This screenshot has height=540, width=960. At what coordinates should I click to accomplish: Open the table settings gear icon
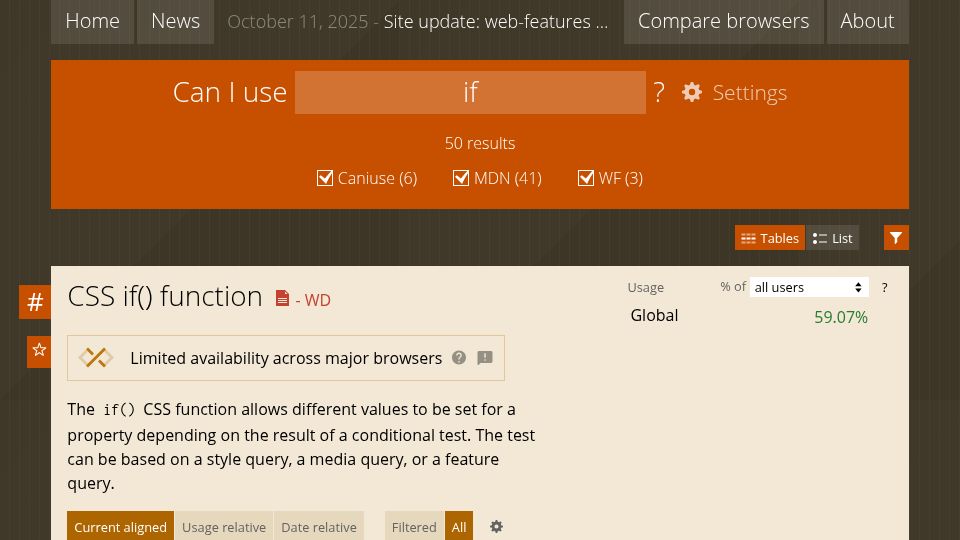[496, 527]
